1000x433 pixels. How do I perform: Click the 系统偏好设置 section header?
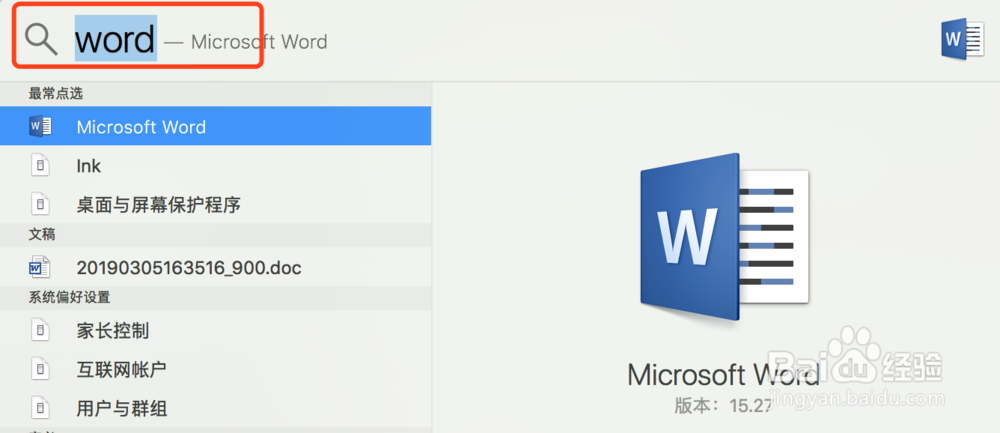pyautogui.click(x=70, y=298)
